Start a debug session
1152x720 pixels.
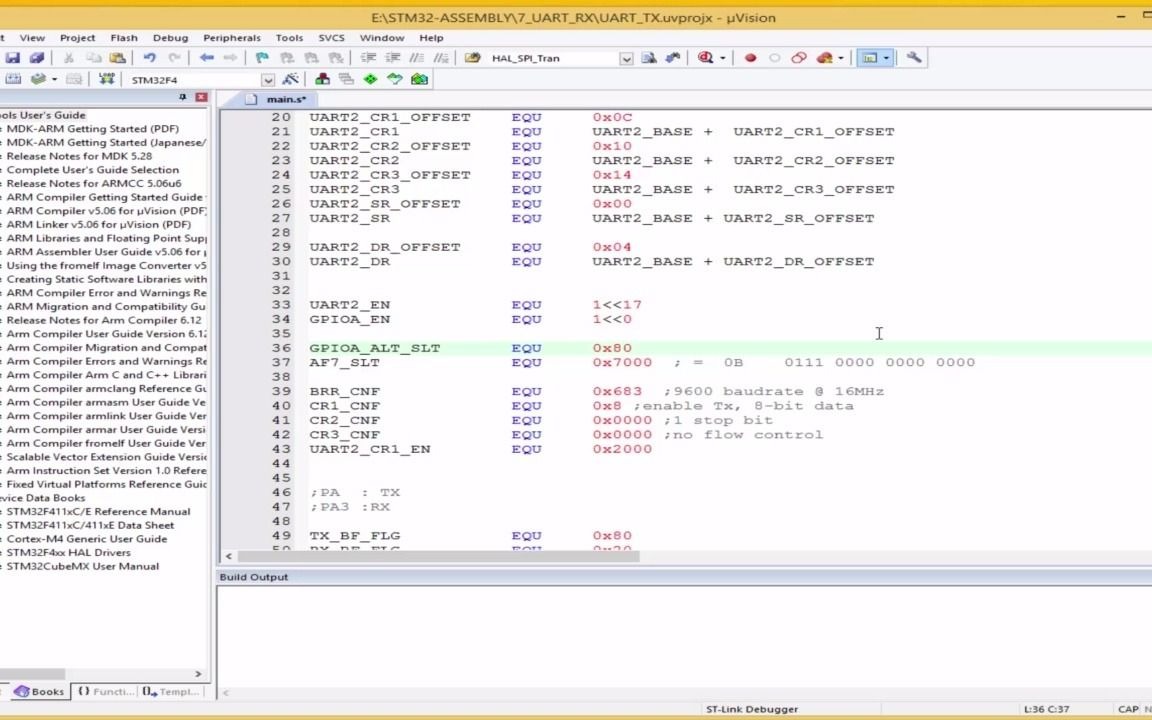704,57
